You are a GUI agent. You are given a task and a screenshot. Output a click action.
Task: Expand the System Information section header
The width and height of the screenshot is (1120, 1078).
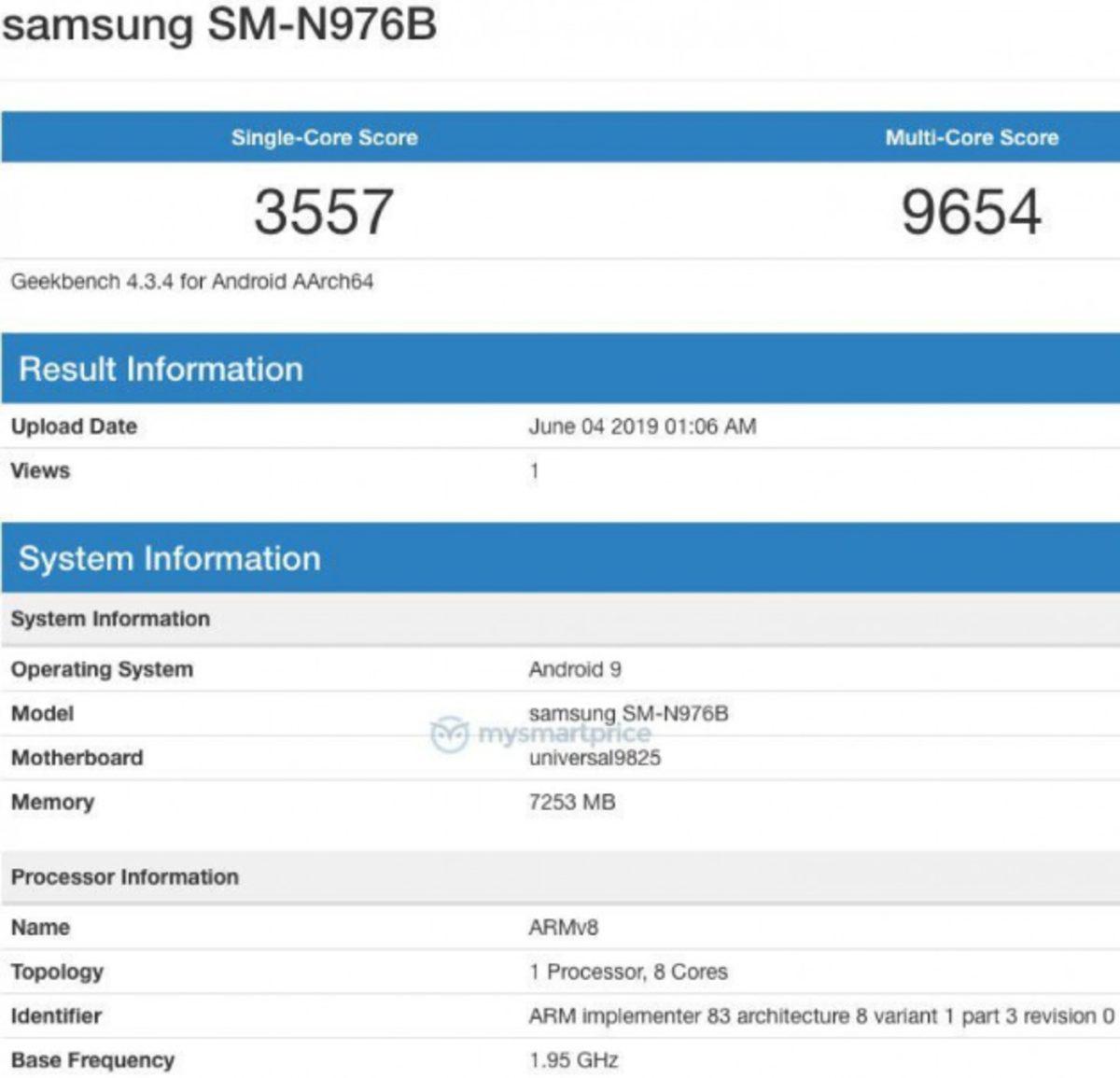coord(168,558)
